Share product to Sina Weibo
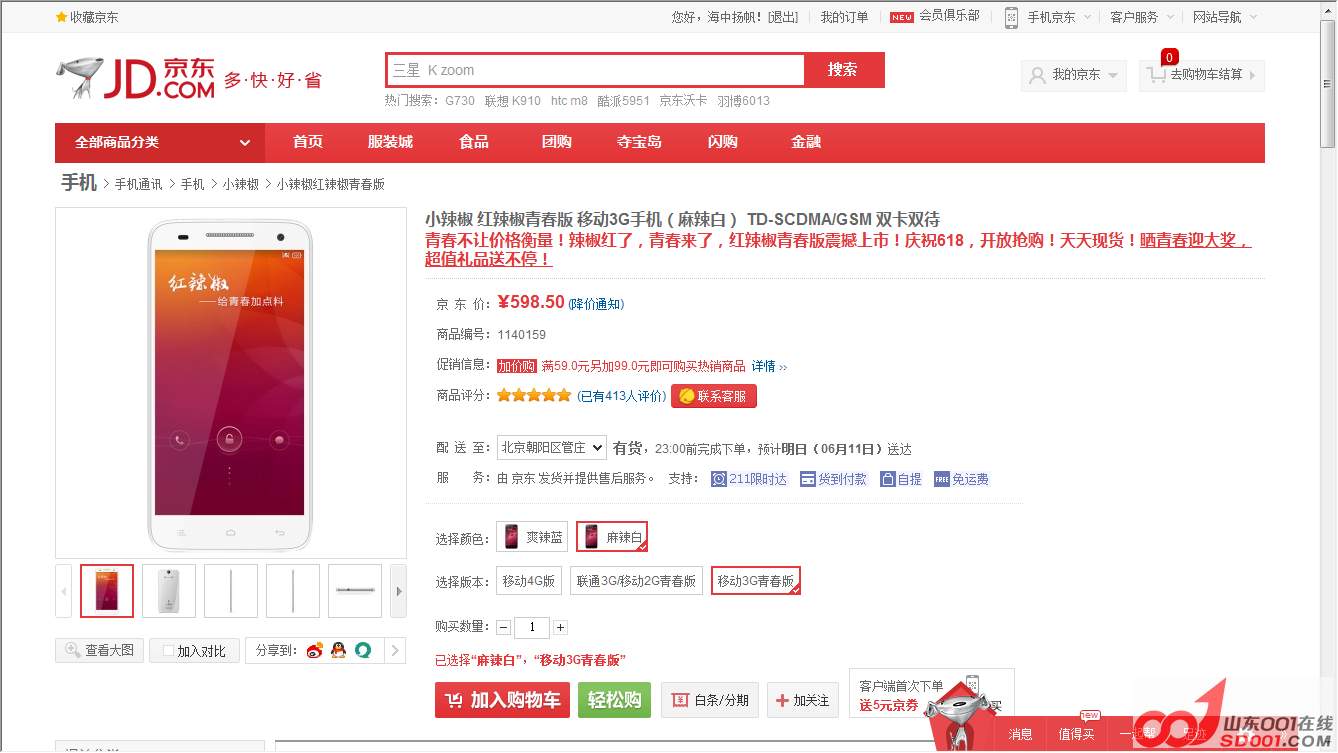The image size is (1338, 753). pyautogui.click(x=315, y=651)
